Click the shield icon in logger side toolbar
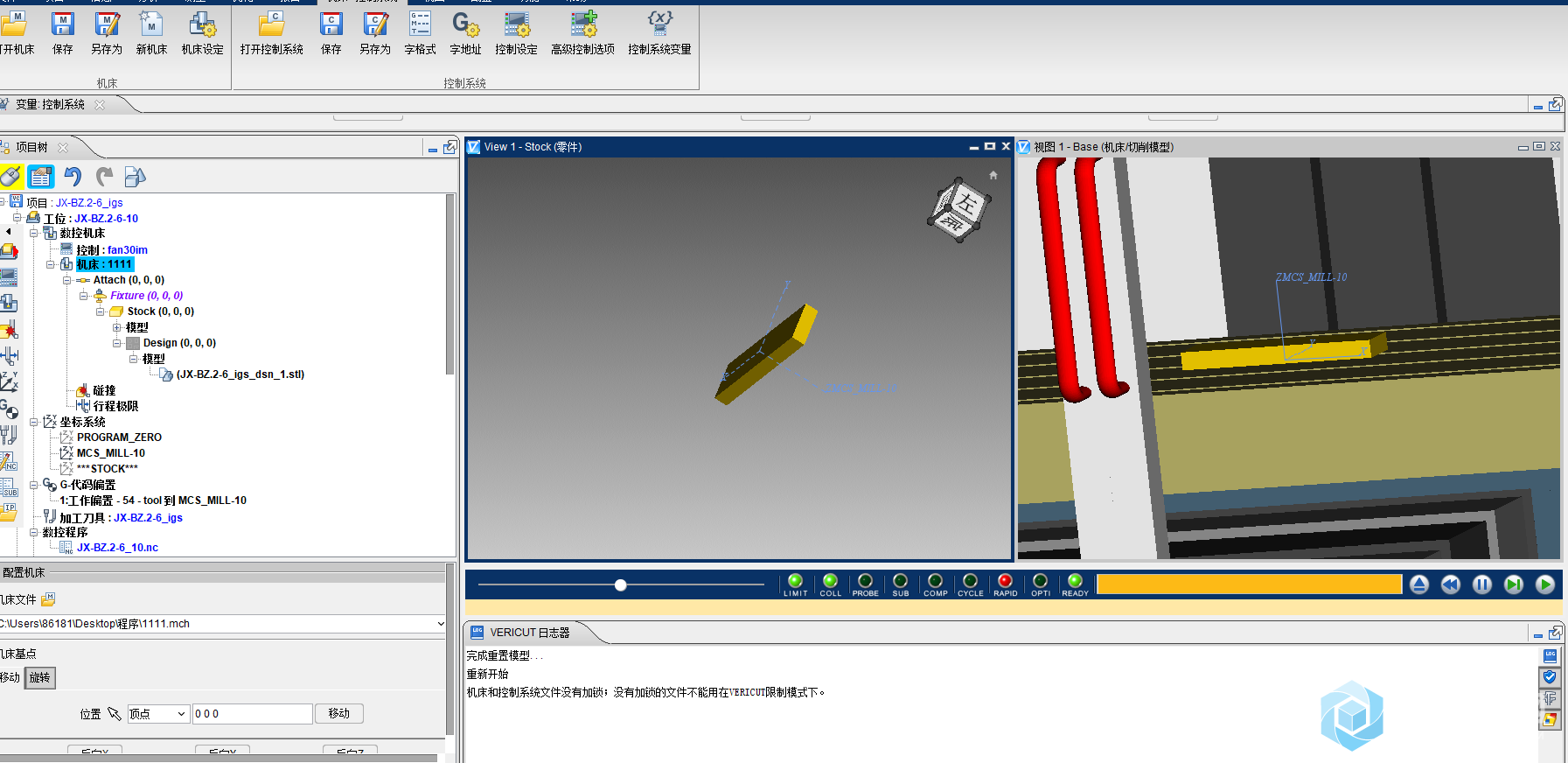 [x=1550, y=676]
